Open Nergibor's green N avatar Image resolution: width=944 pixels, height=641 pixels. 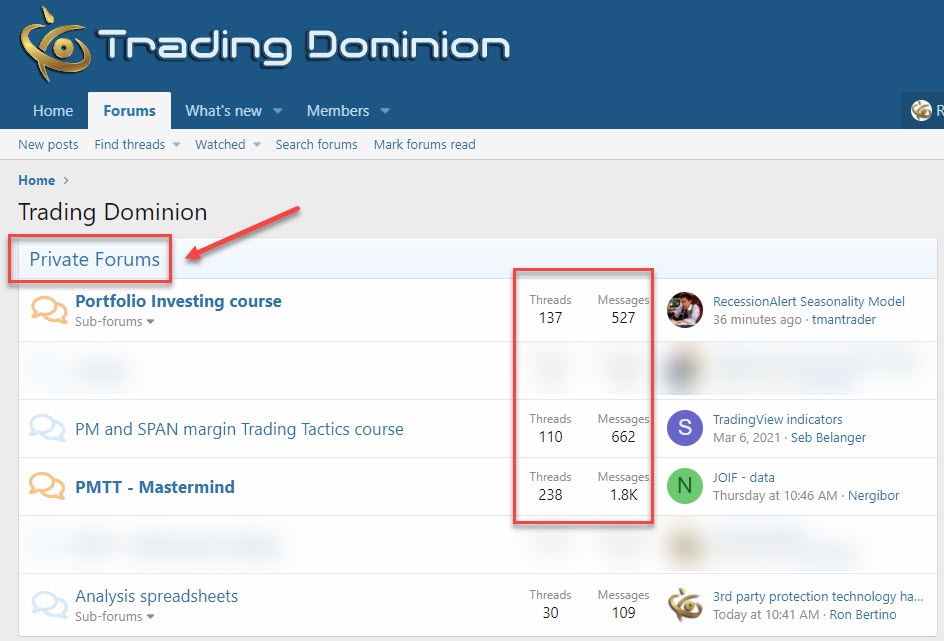point(685,486)
